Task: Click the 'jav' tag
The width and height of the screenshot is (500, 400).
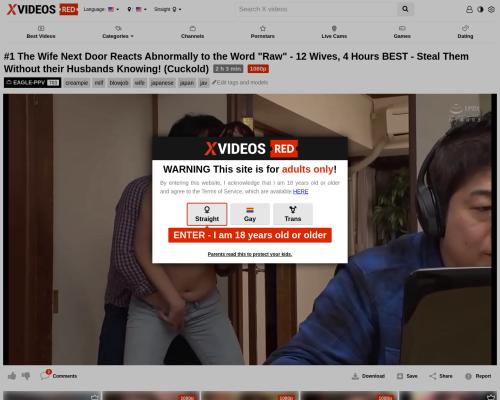Action: 204,83
